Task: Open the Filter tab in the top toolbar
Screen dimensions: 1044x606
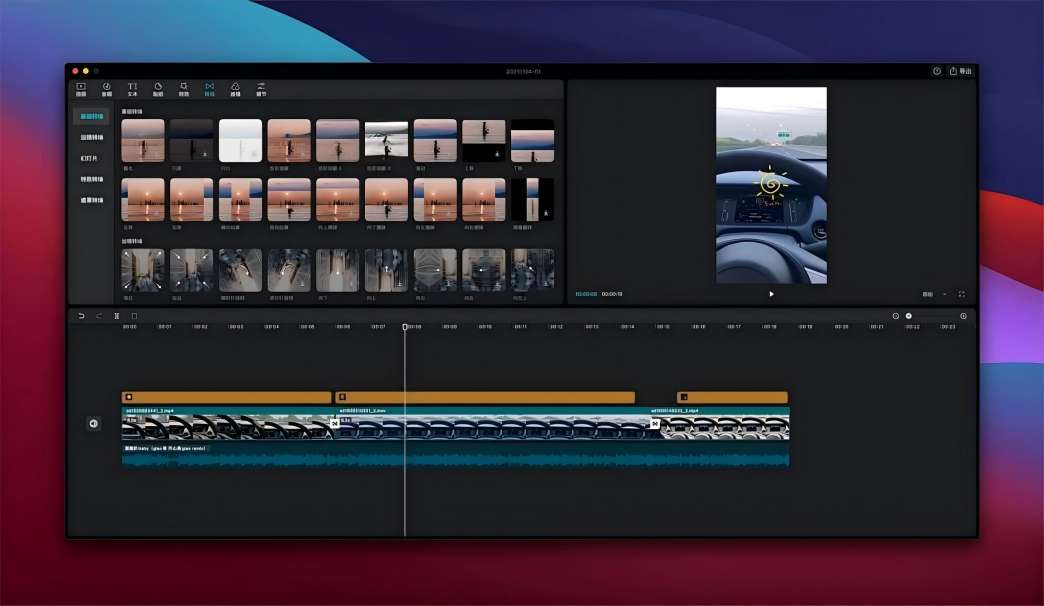Action: pyautogui.click(x=235, y=89)
